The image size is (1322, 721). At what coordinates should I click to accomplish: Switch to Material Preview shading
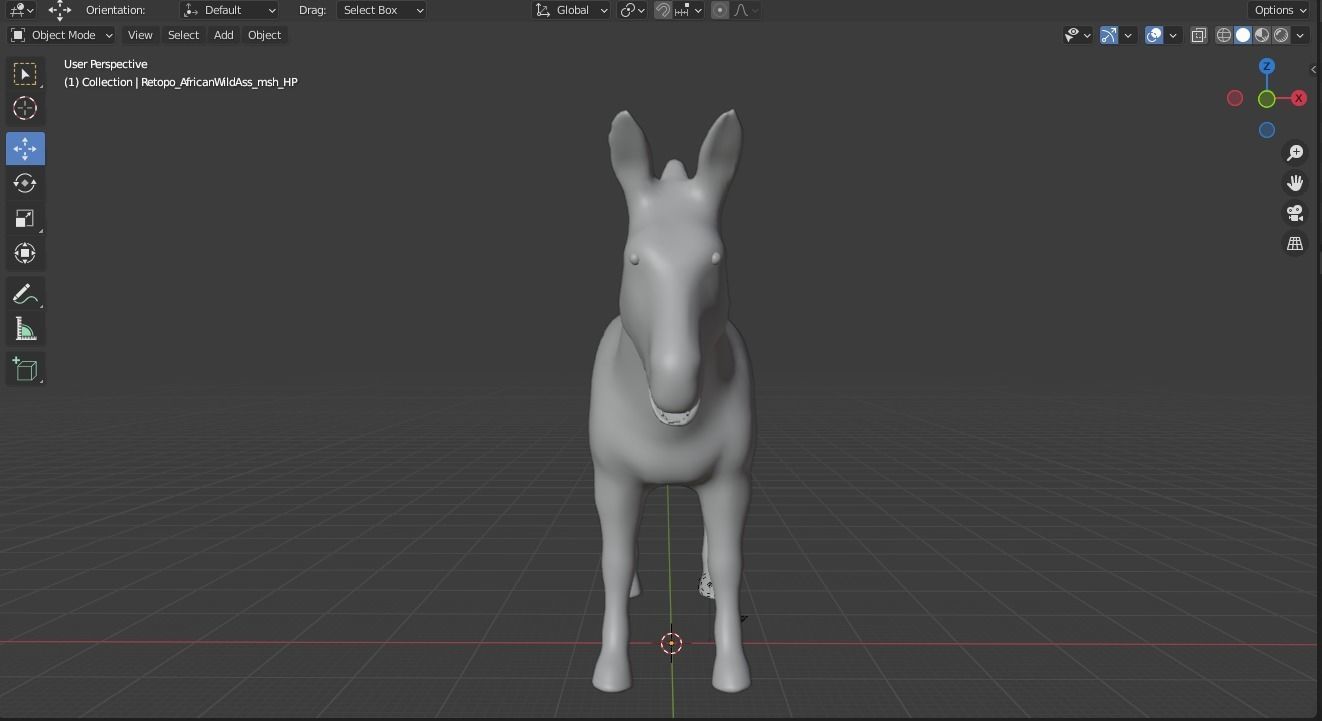[1262, 35]
